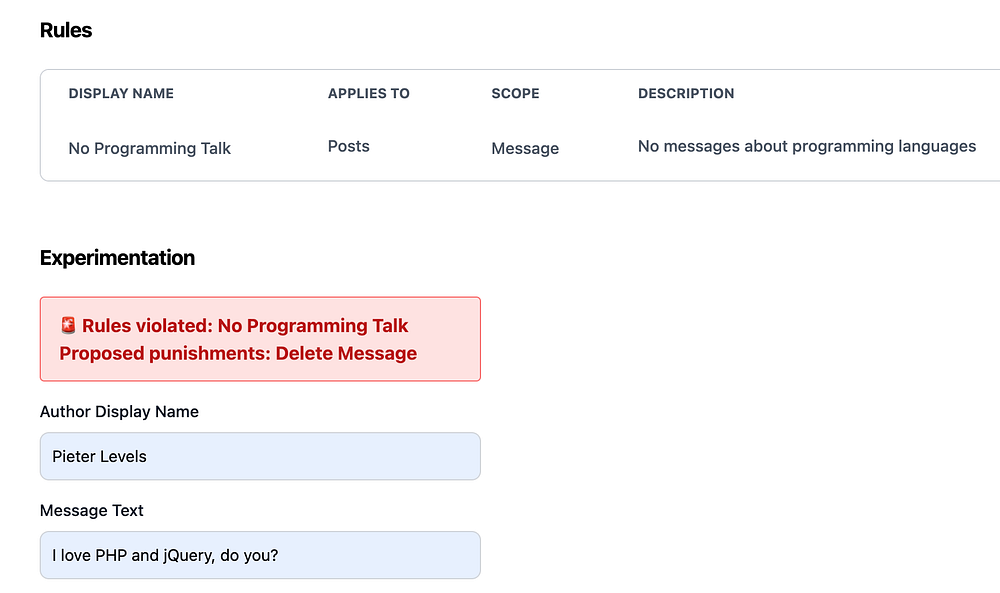Click the SCOPE column header
This screenshot has height=593, width=1000.
515,93
